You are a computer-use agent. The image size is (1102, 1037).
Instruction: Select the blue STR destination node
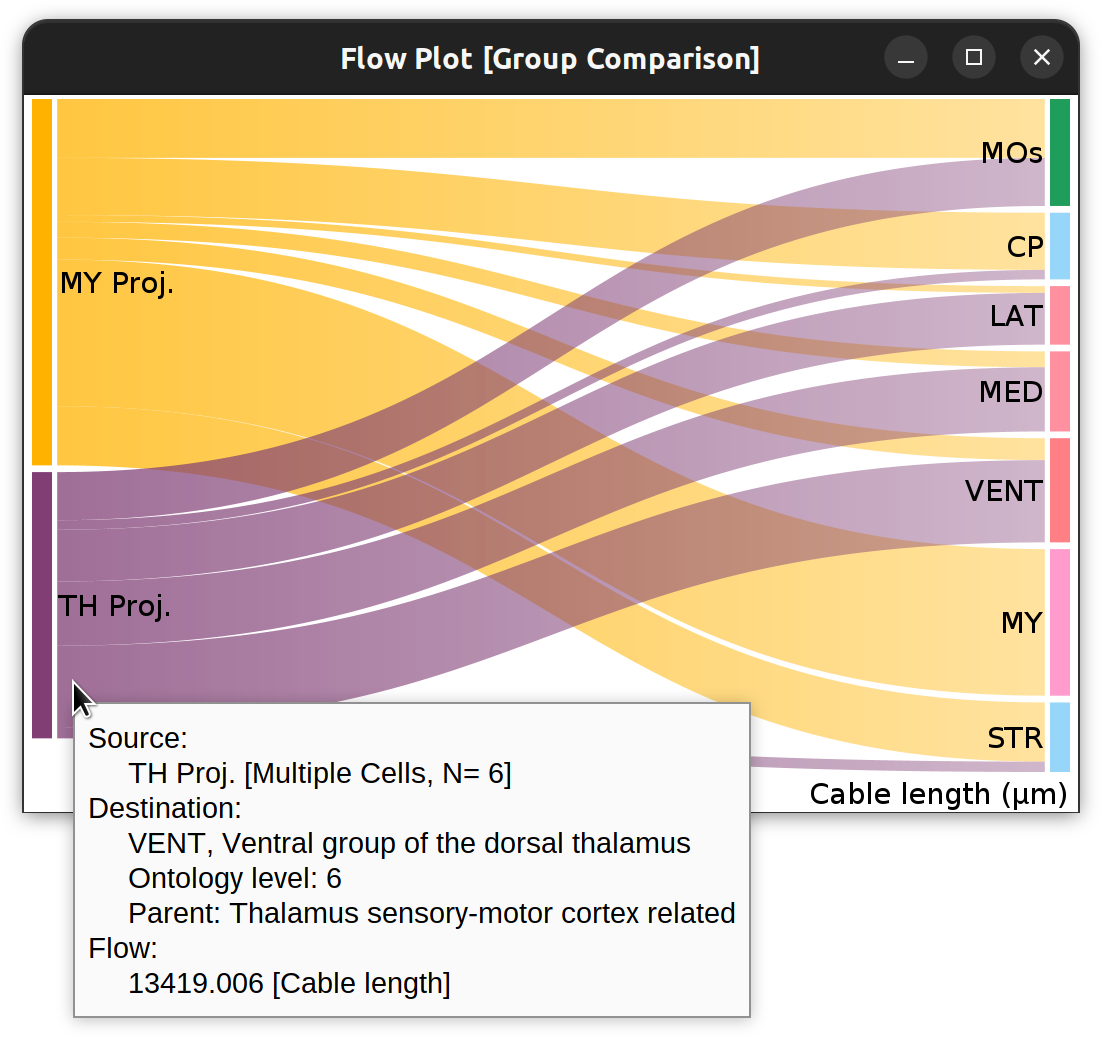point(1060,737)
